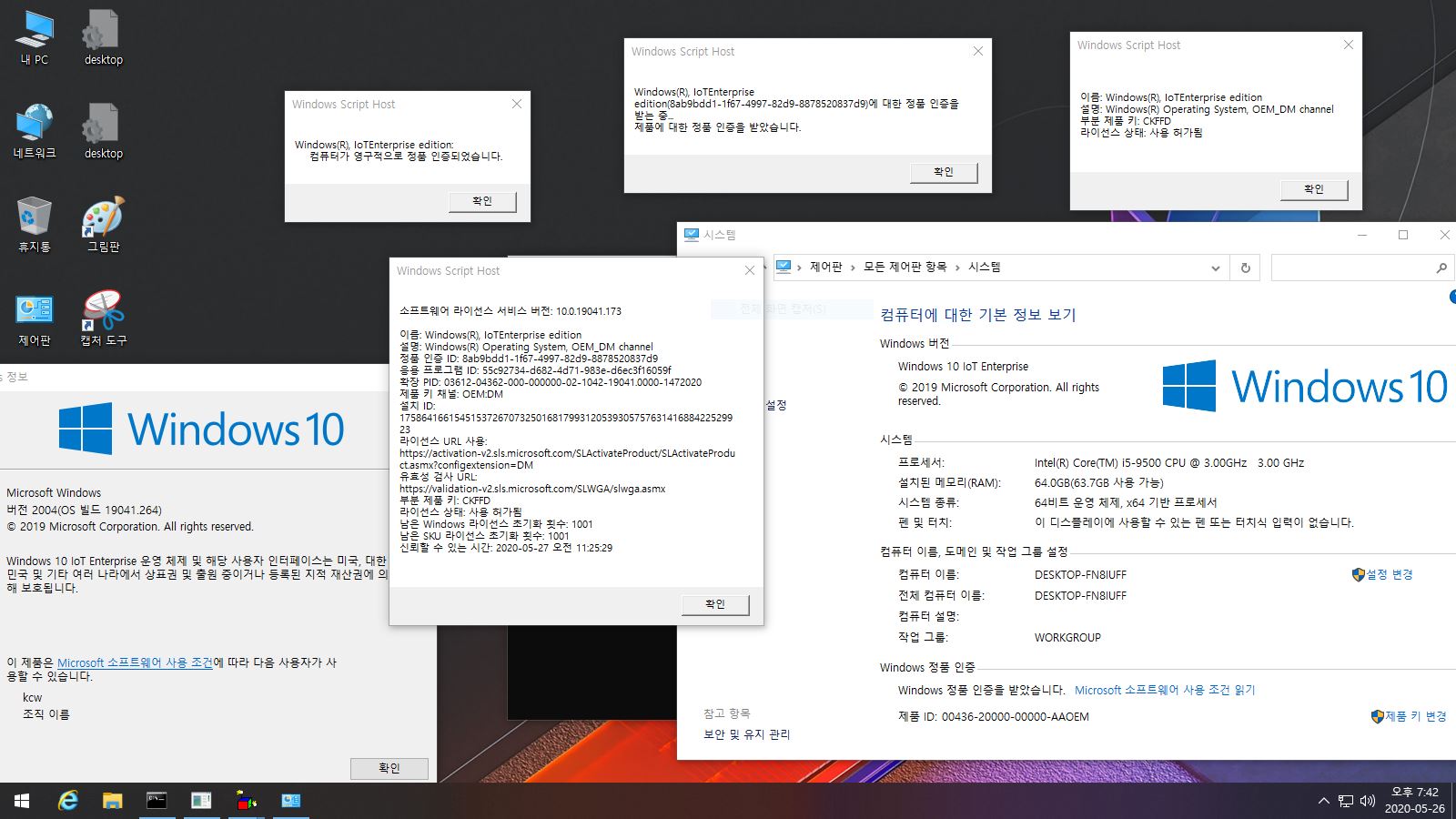The width and height of the screenshot is (1456, 819).
Task: Select the product ID 00436-20000-00000-AAOEM
Action: coord(1016,717)
